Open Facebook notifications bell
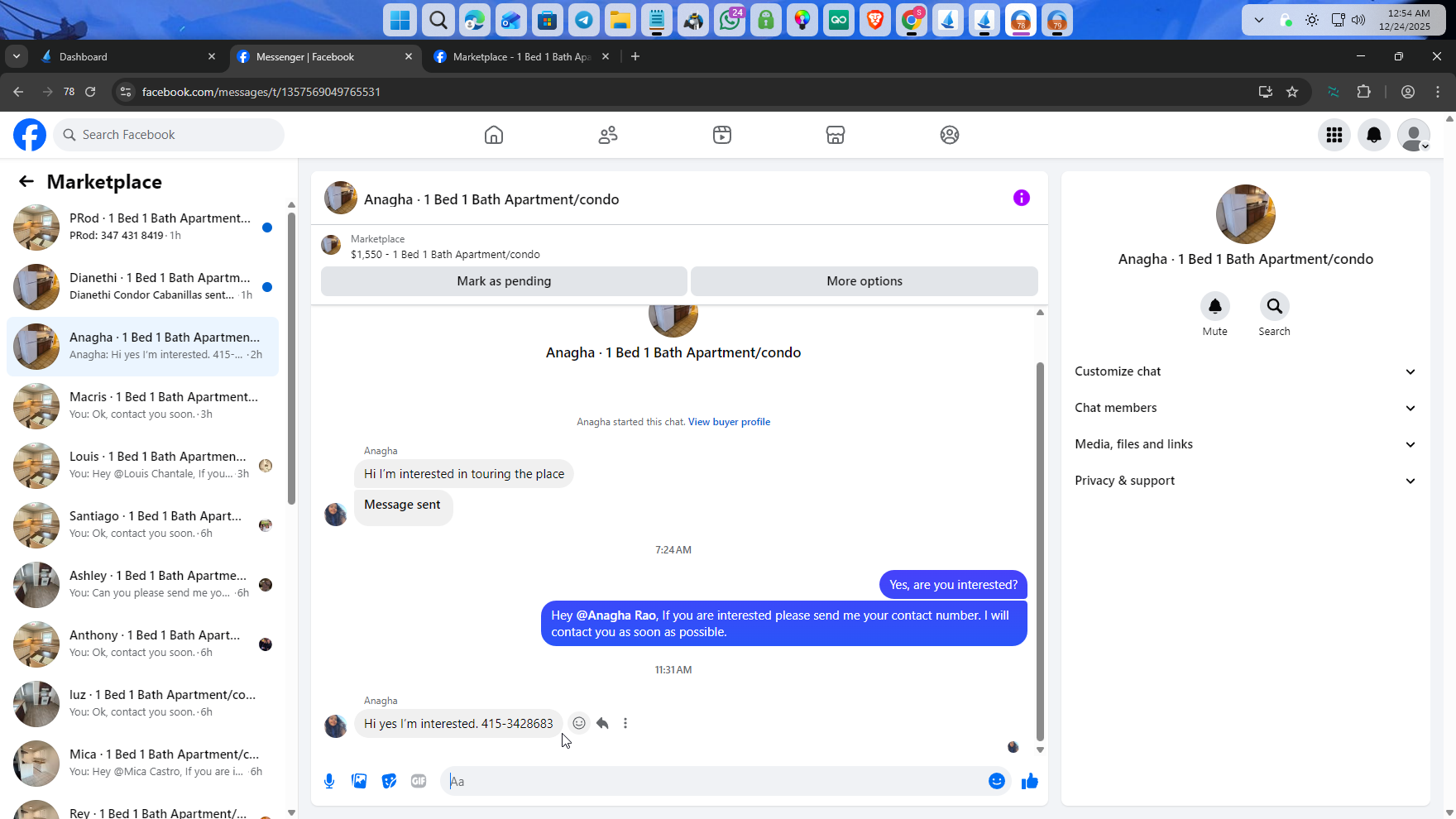Screen dimensions: 1456x819 [x=1374, y=135]
